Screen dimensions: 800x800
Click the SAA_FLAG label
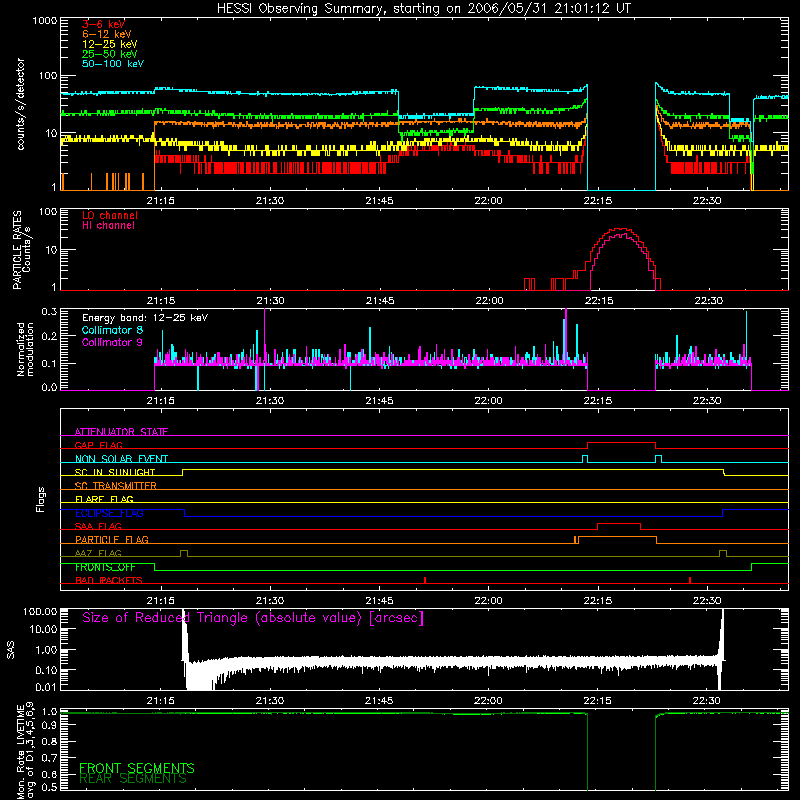[98, 526]
